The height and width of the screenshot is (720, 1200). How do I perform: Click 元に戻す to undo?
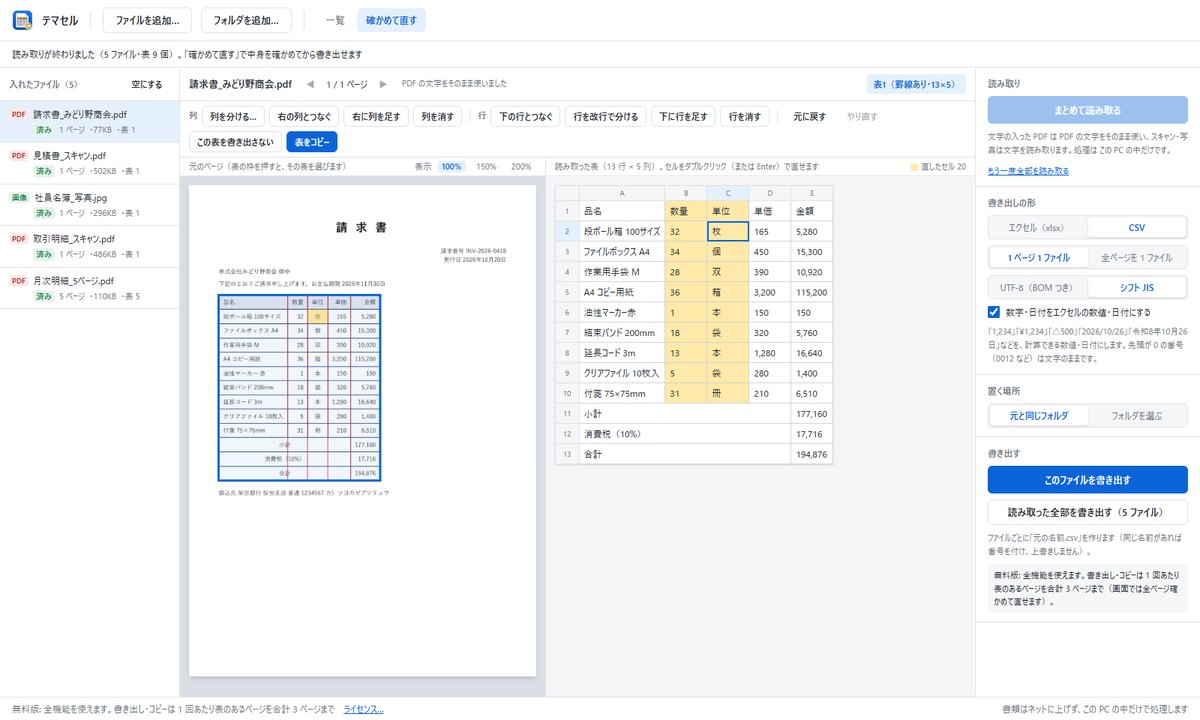click(x=809, y=117)
